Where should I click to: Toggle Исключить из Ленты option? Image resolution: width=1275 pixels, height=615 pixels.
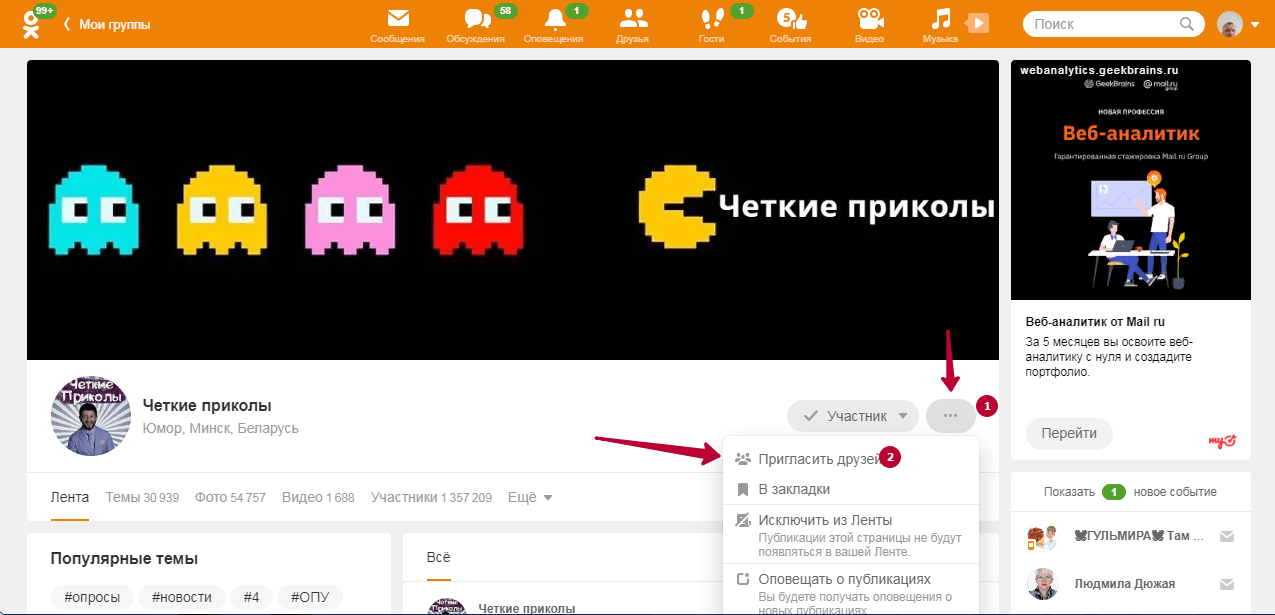pos(824,520)
